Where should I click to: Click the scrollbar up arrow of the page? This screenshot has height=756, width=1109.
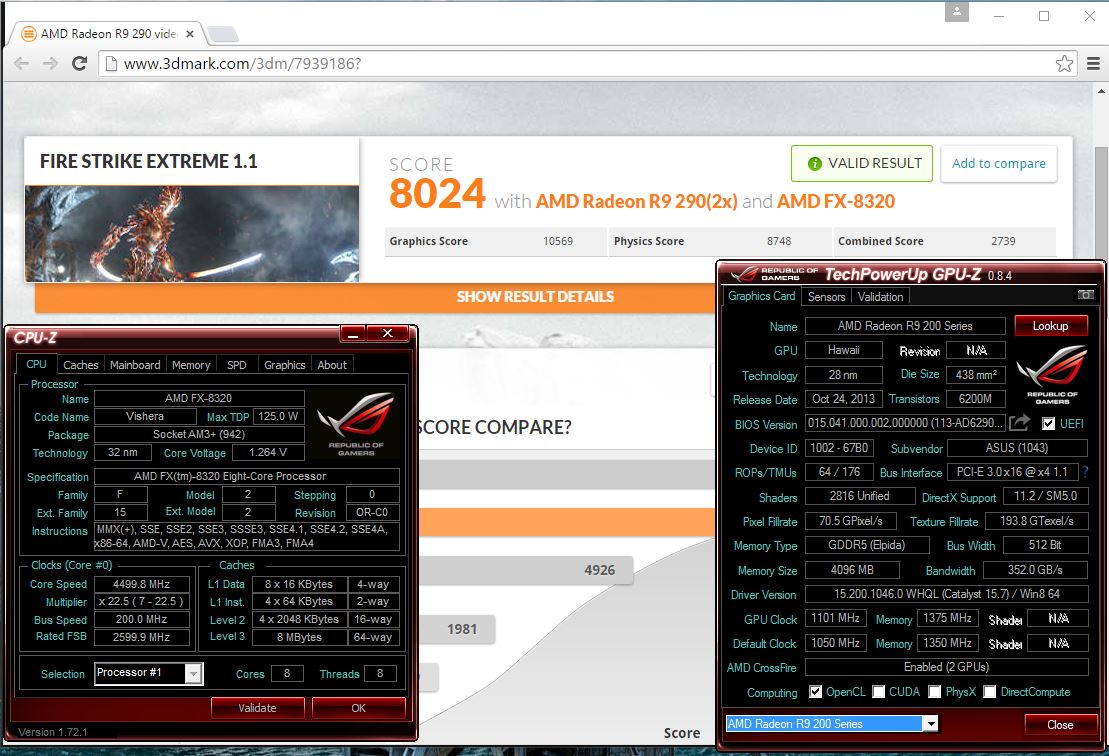click(1101, 91)
